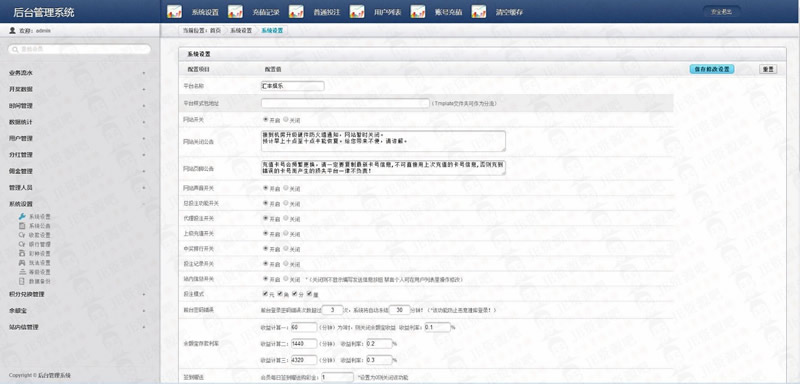
Task: Expand the 业务流水 sidebar section arrow
Action: pyautogui.click(x=143, y=73)
